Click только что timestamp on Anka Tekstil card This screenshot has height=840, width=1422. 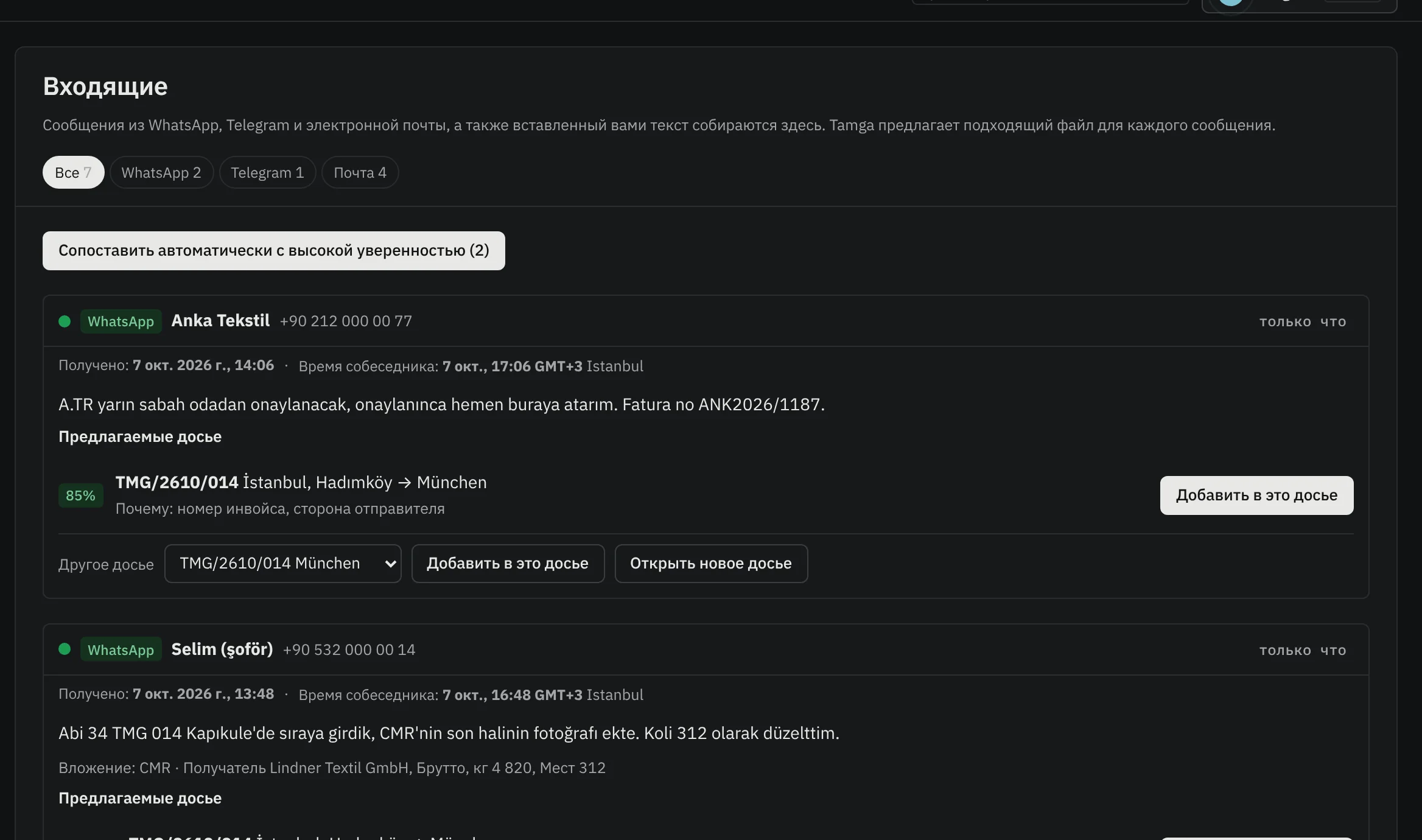pyautogui.click(x=1303, y=321)
